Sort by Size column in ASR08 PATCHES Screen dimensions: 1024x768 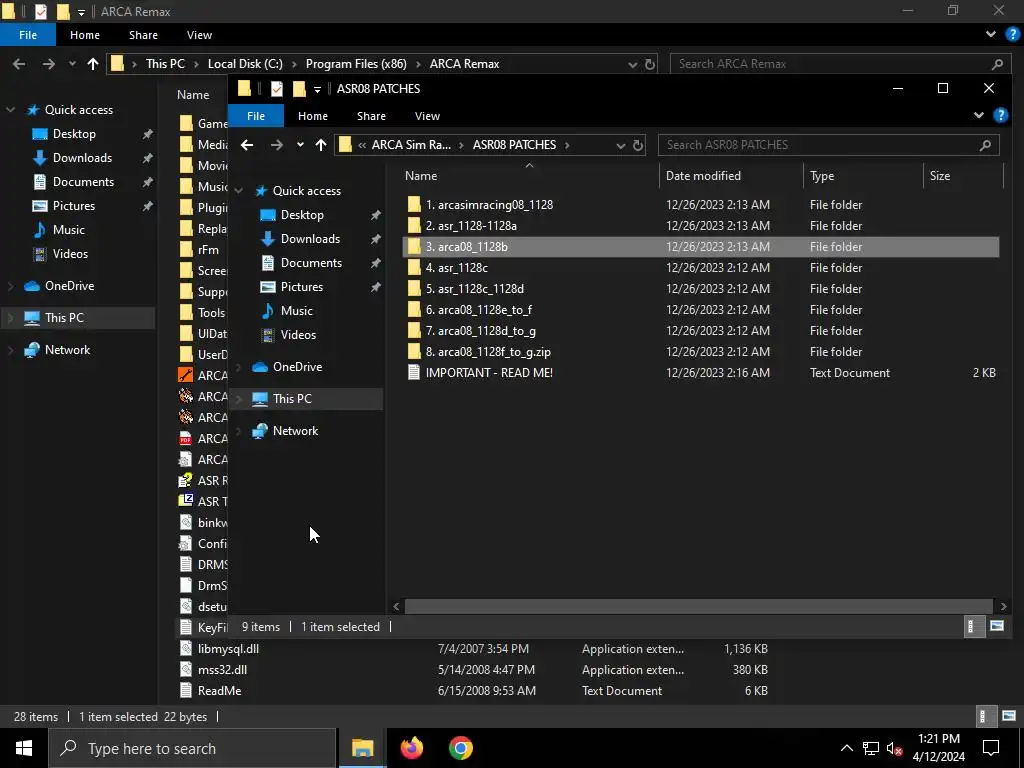tap(963, 176)
